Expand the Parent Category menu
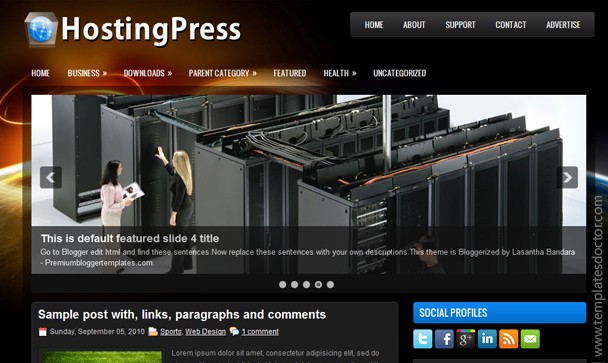 pos(223,73)
